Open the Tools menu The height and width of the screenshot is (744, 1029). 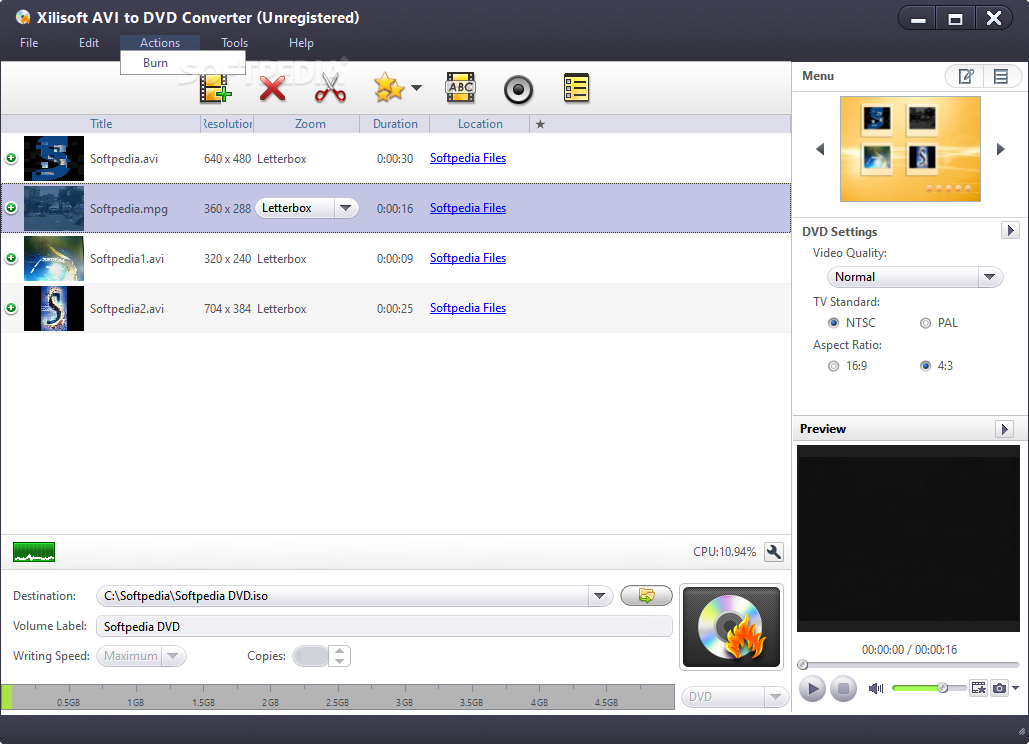click(234, 43)
